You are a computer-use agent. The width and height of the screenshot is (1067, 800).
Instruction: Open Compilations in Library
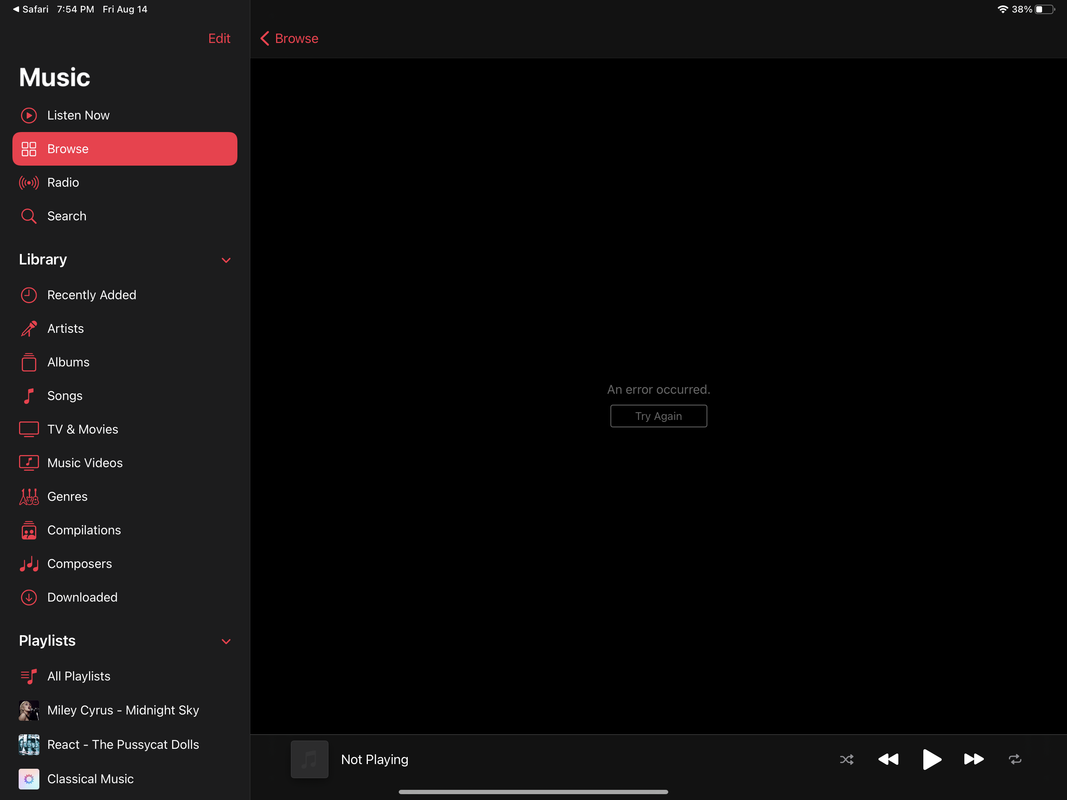pos(125,530)
